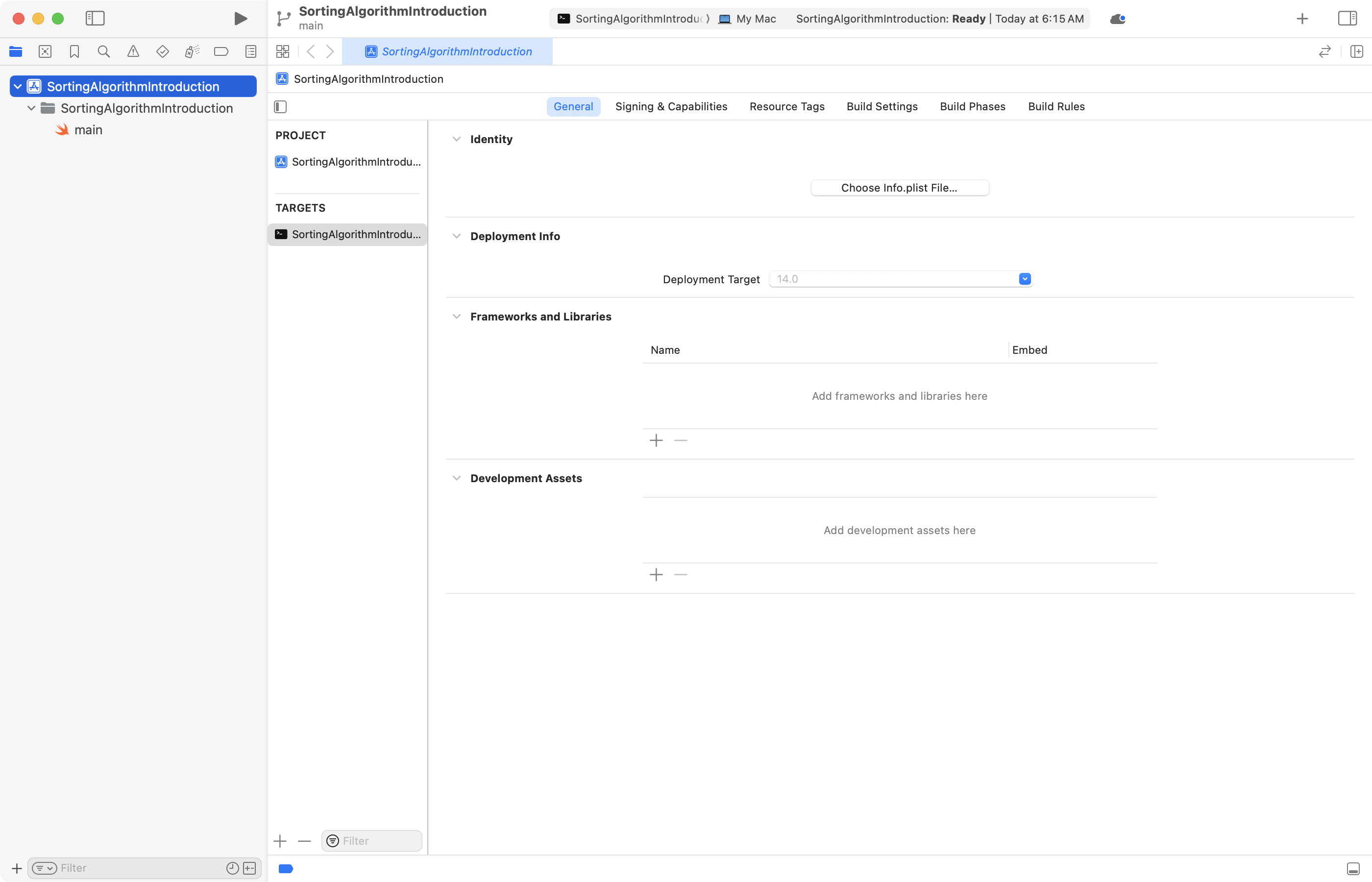
Task: Collapse the SortingAlgorithmIntroduction project tree item
Action: click(18, 86)
